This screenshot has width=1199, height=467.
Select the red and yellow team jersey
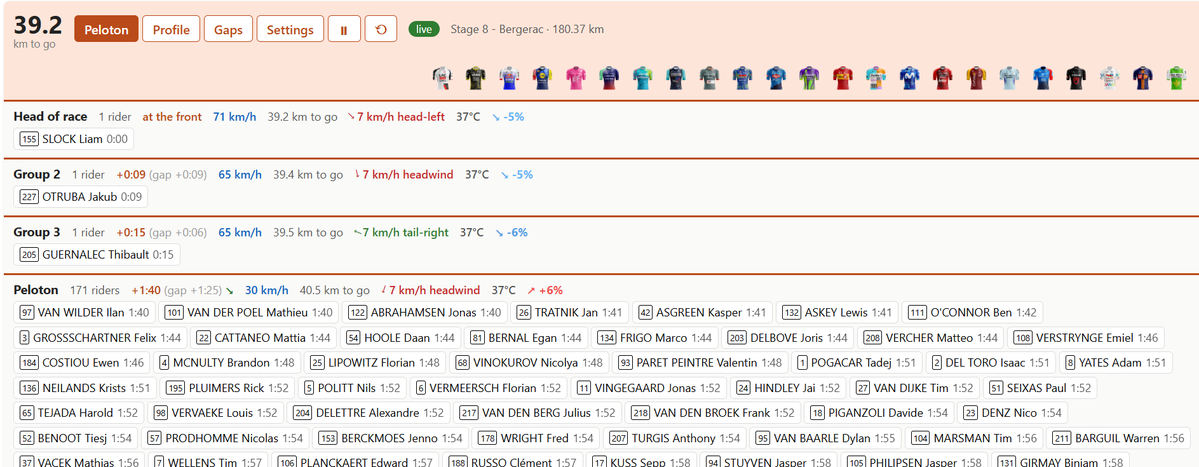[843, 77]
